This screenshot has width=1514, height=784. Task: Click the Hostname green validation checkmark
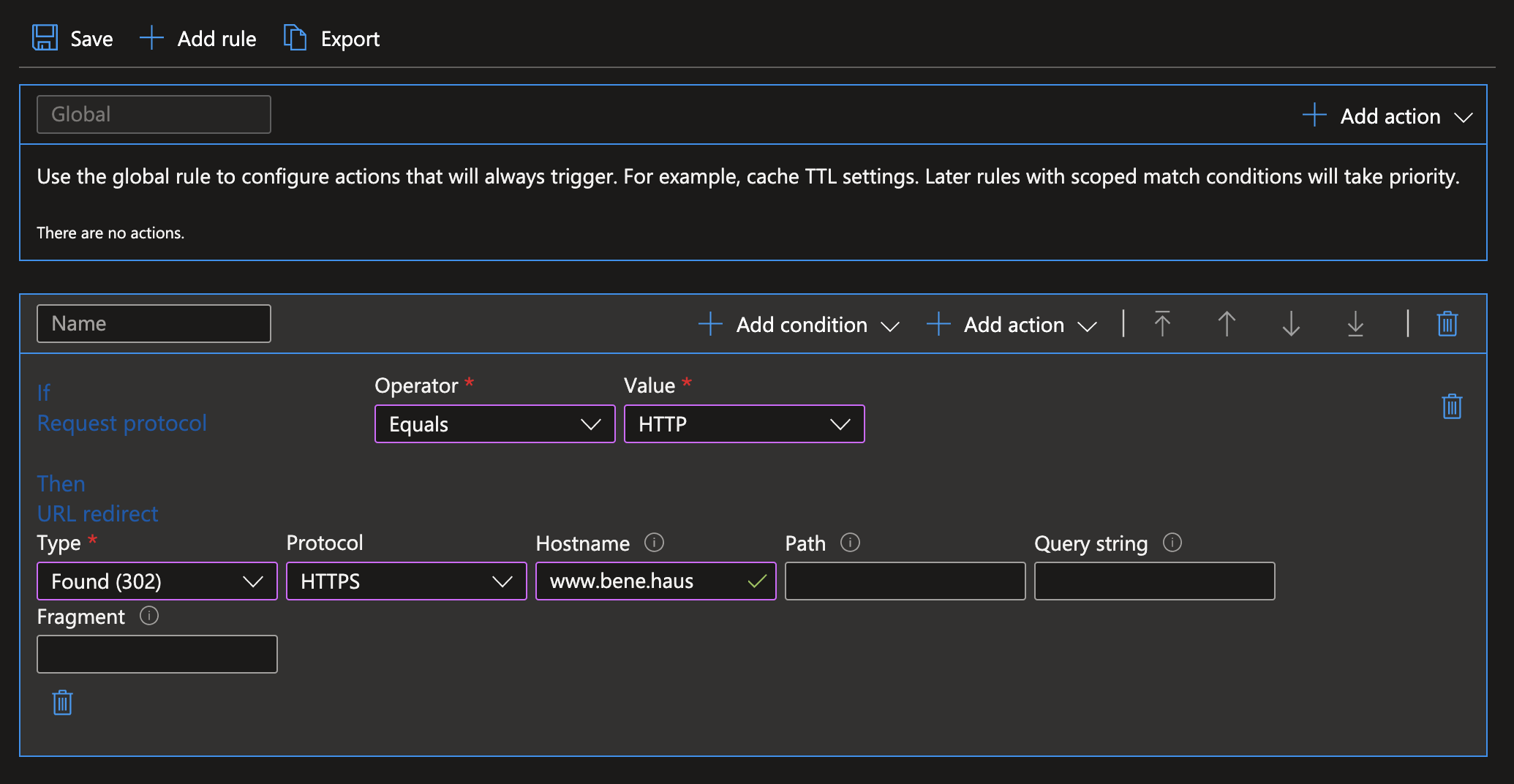(757, 581)
